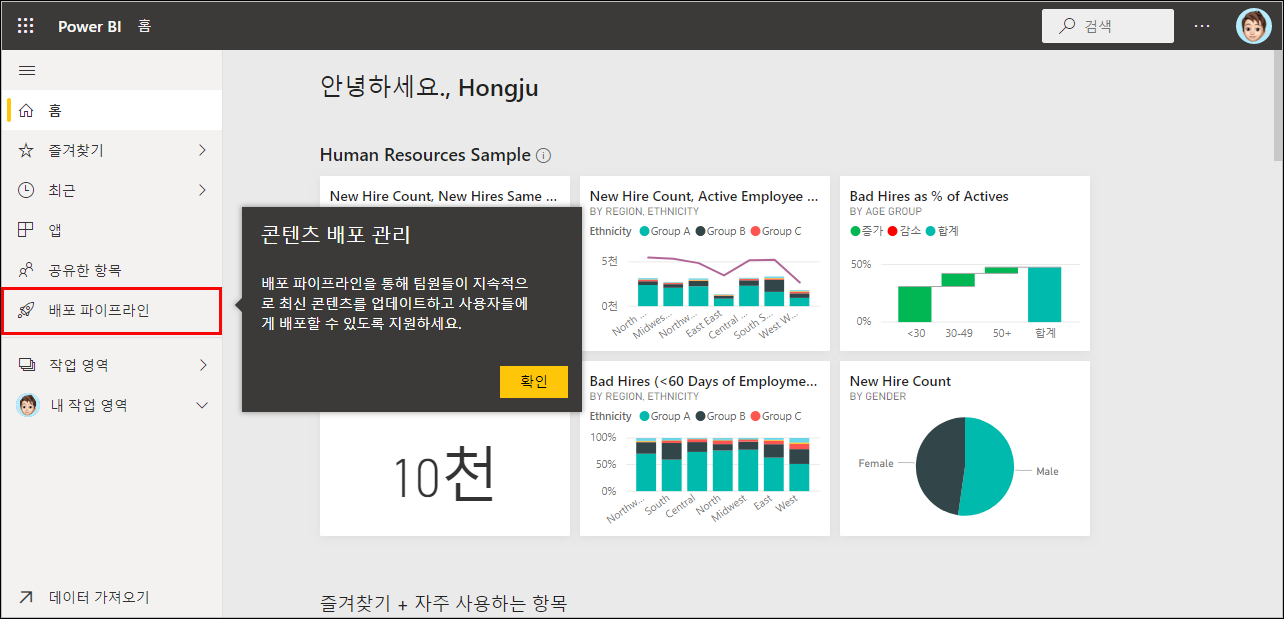Screen dimensions: 1284x619
Task: Click into the 검색 search field
Action: (1108, 27)
